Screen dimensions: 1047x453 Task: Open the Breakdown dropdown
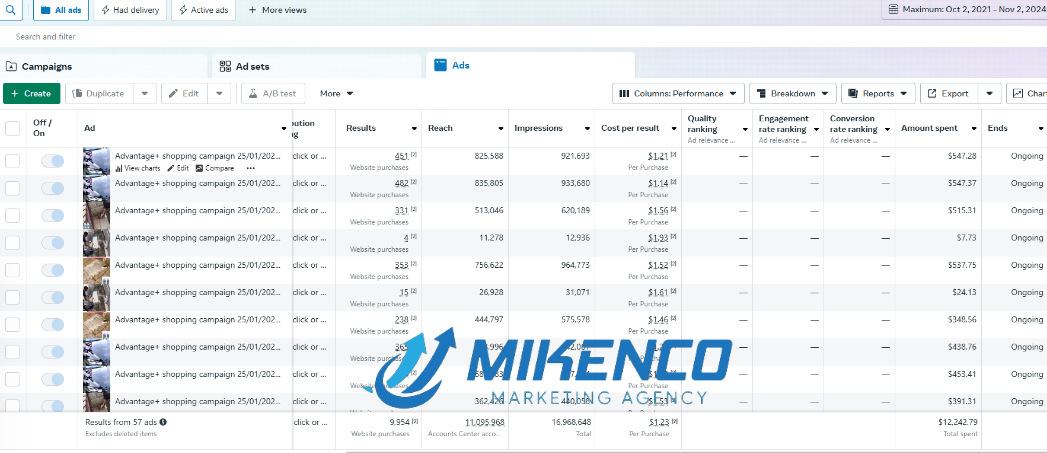coord(793,94)
